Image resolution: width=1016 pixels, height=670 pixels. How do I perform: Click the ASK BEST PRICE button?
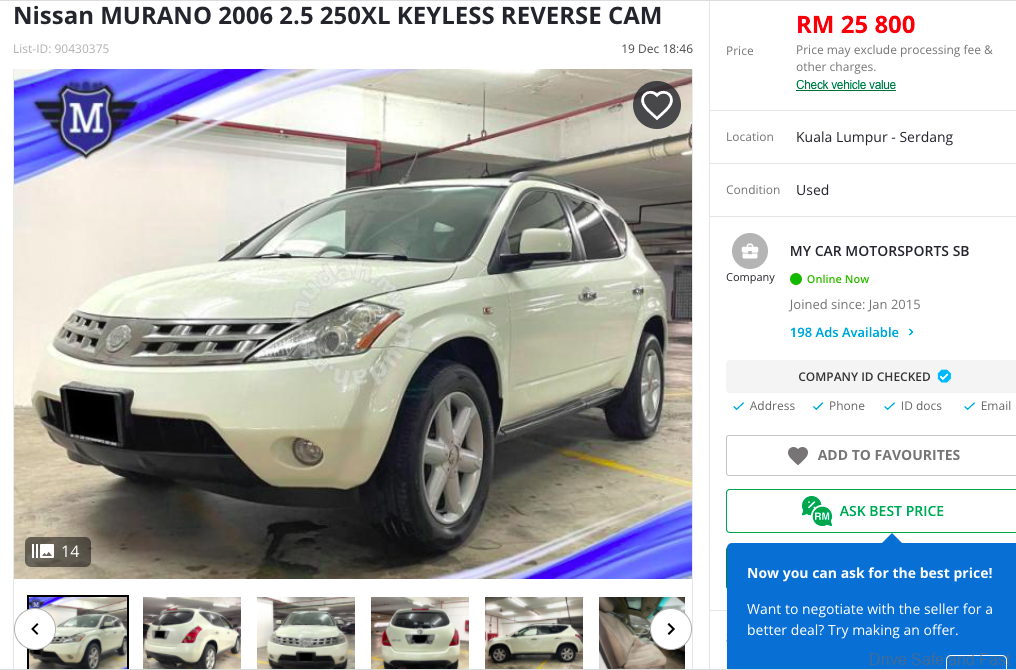tap(872, 511)
